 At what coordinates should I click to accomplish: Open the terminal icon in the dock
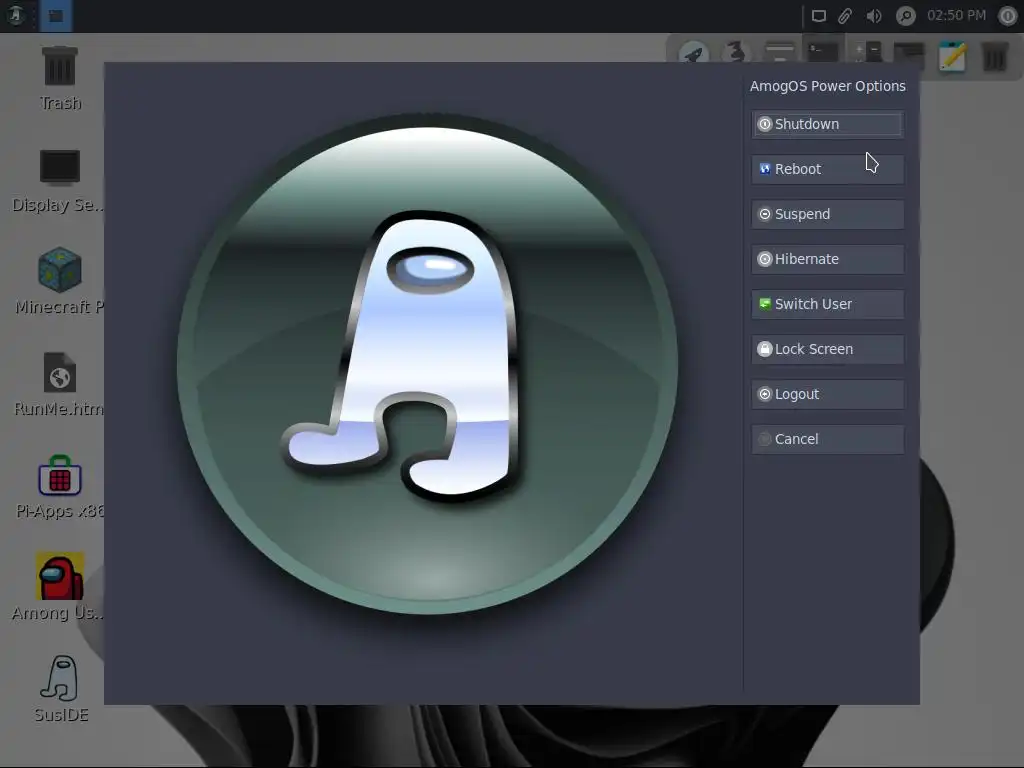point(823,51)
